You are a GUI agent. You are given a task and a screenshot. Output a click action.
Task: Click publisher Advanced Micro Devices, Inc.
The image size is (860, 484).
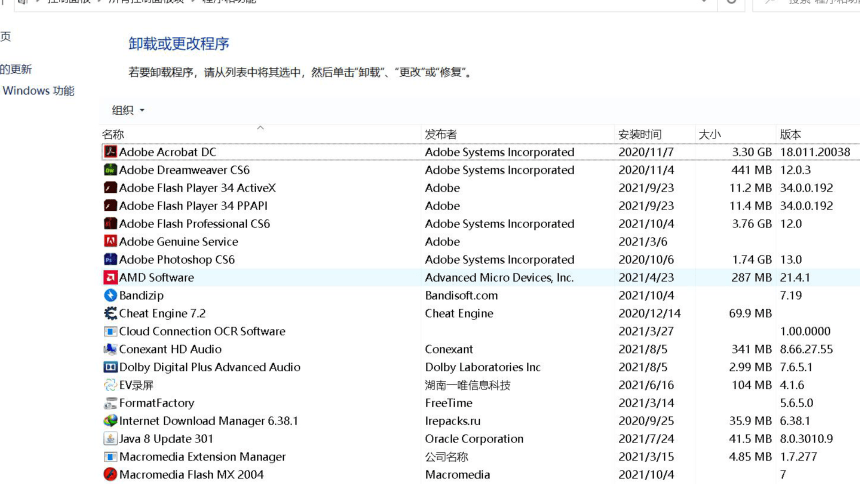[499, 278]
